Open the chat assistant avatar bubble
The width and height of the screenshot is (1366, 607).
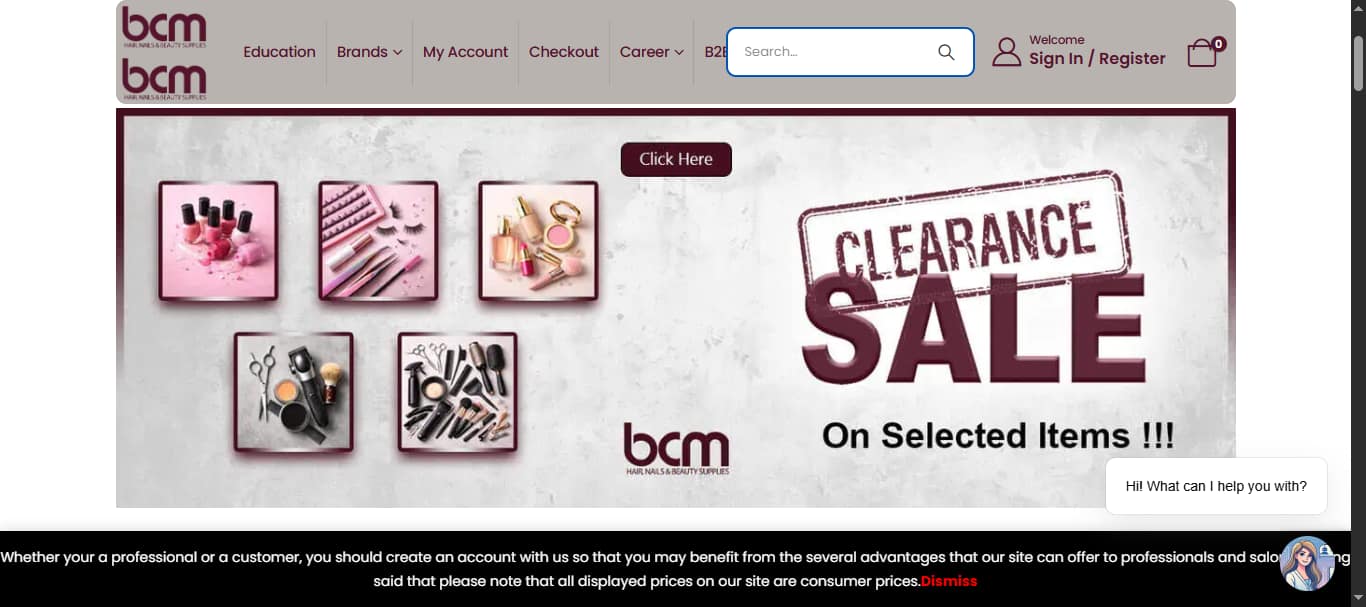point(1307,563)
